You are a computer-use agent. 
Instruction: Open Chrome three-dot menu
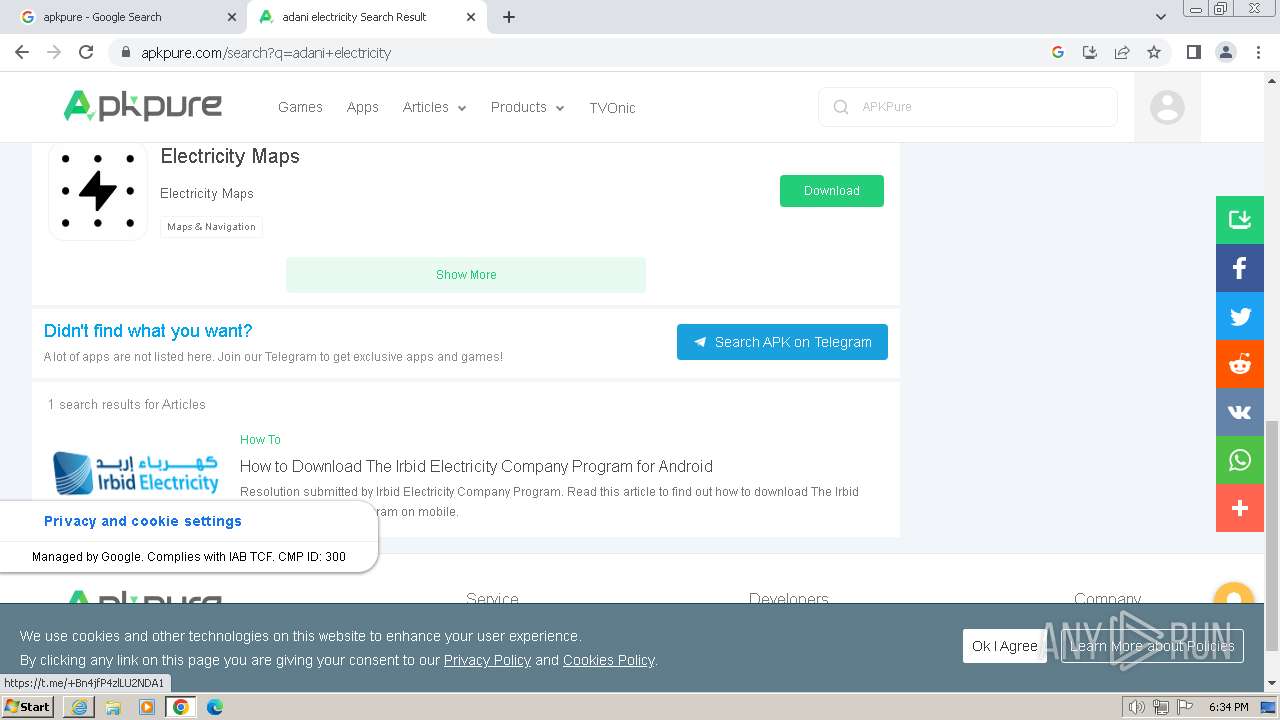(x=1258, y=52)
